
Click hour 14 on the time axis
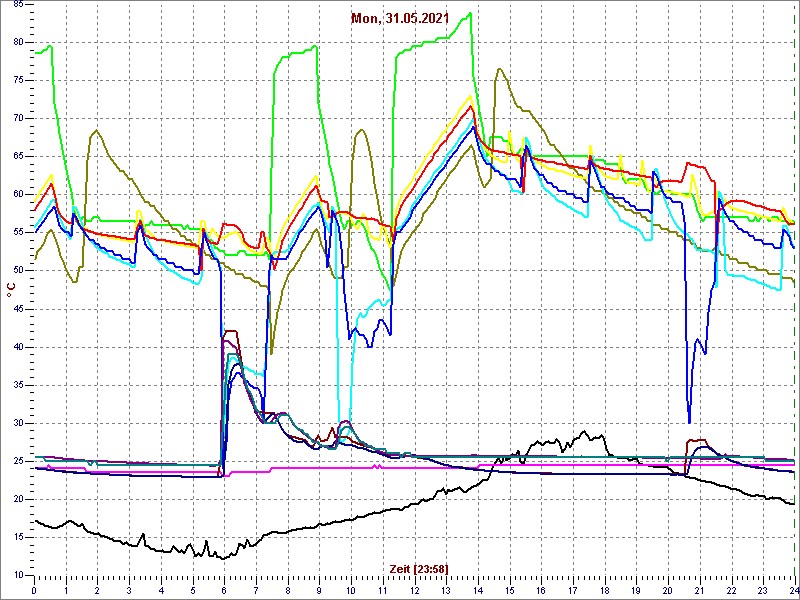pos(478,589)
